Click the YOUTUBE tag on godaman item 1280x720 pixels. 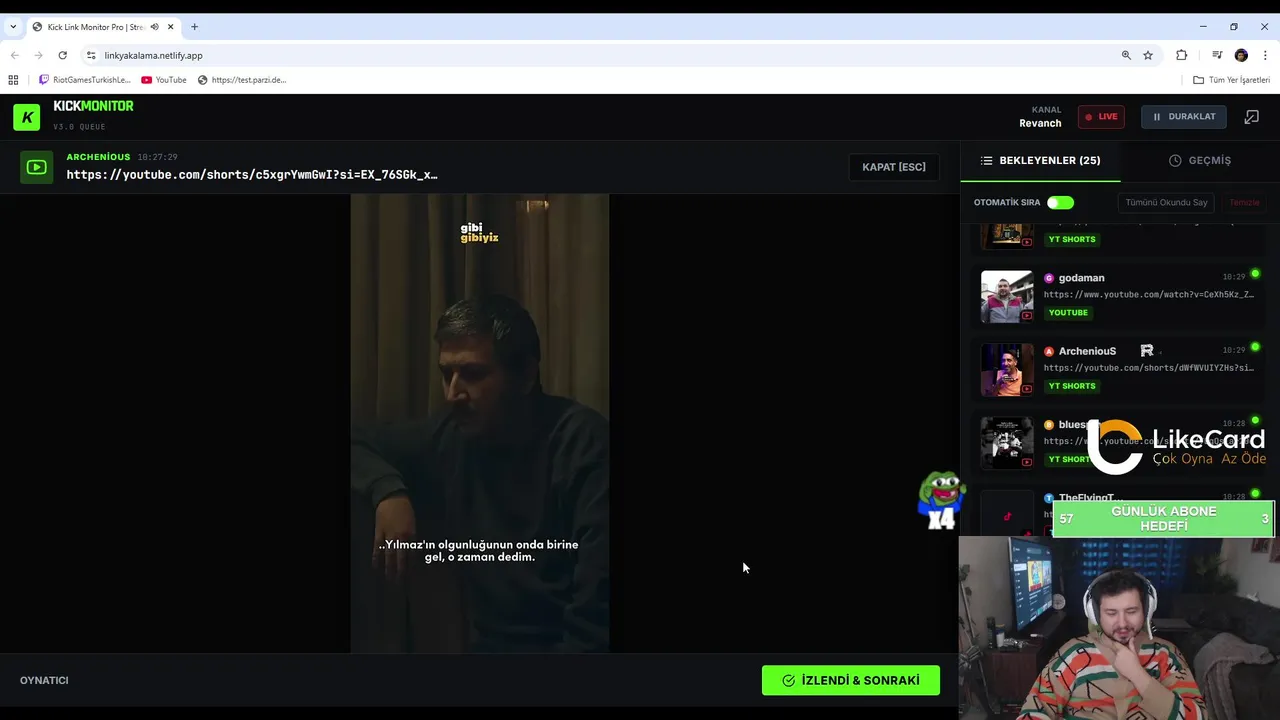pos(1068,313)
